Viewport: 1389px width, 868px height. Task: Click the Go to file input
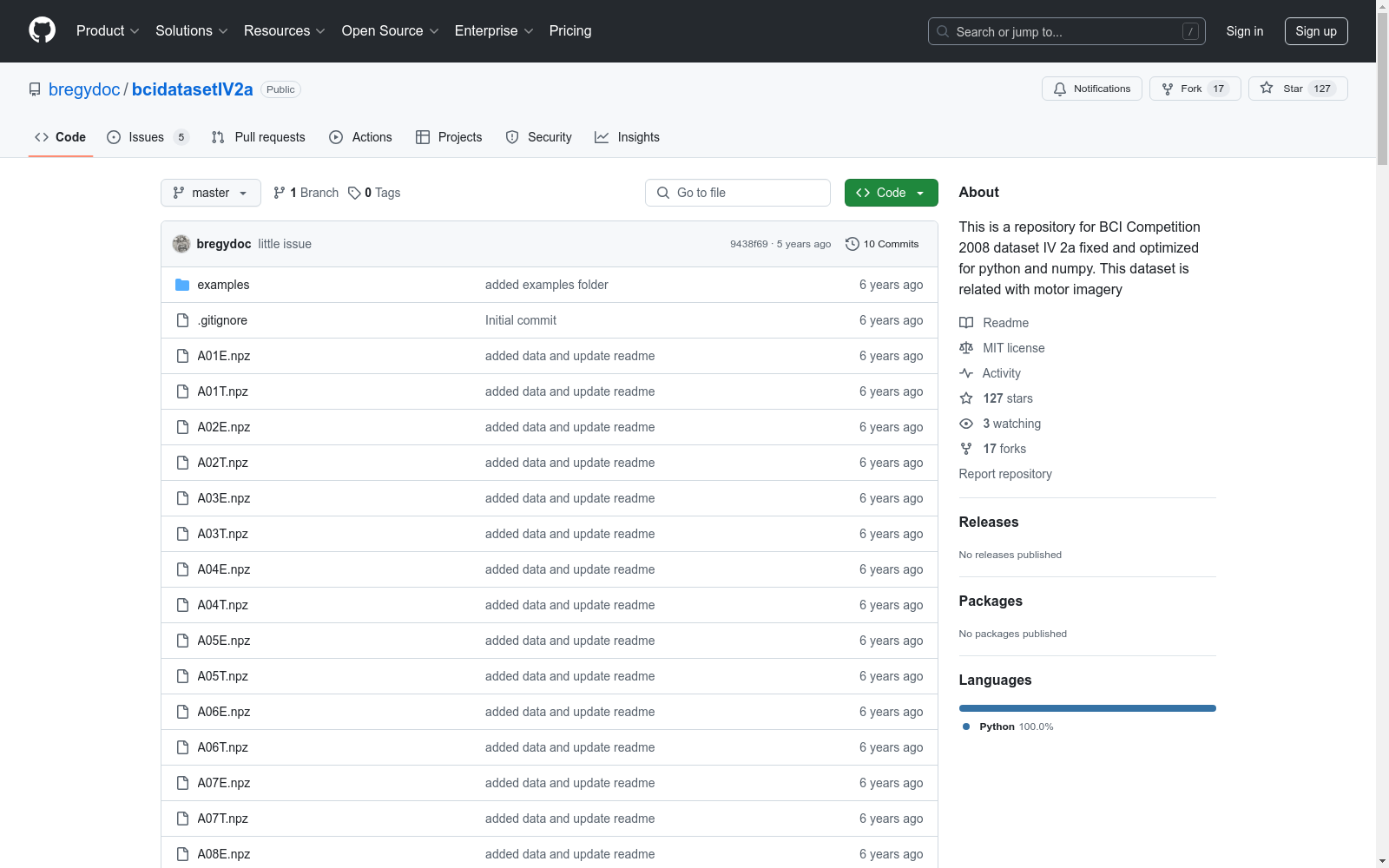click(x=738, y=193)
